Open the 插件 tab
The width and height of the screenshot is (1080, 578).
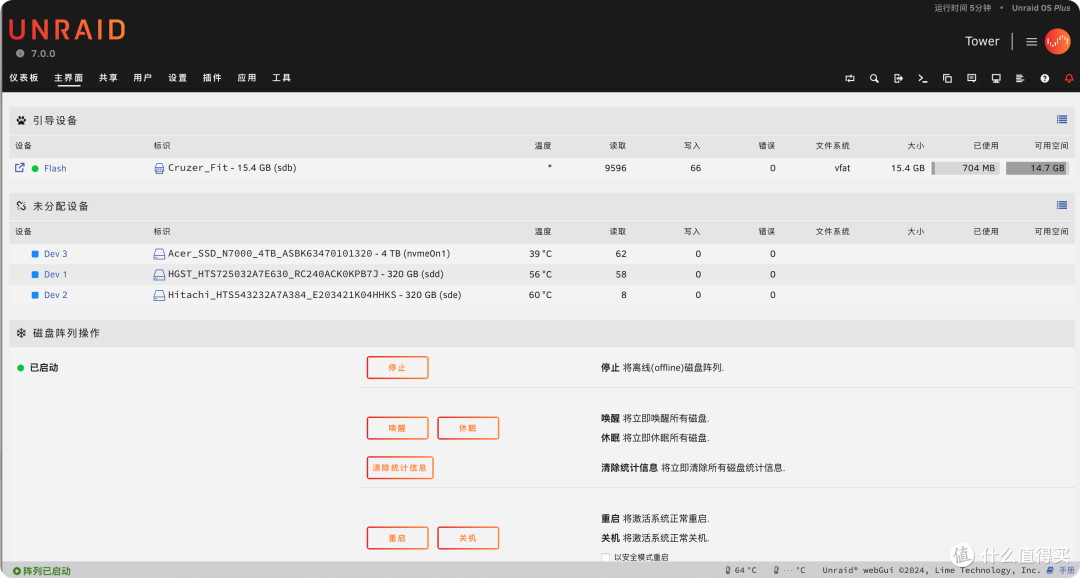click(x=212, y=78)
